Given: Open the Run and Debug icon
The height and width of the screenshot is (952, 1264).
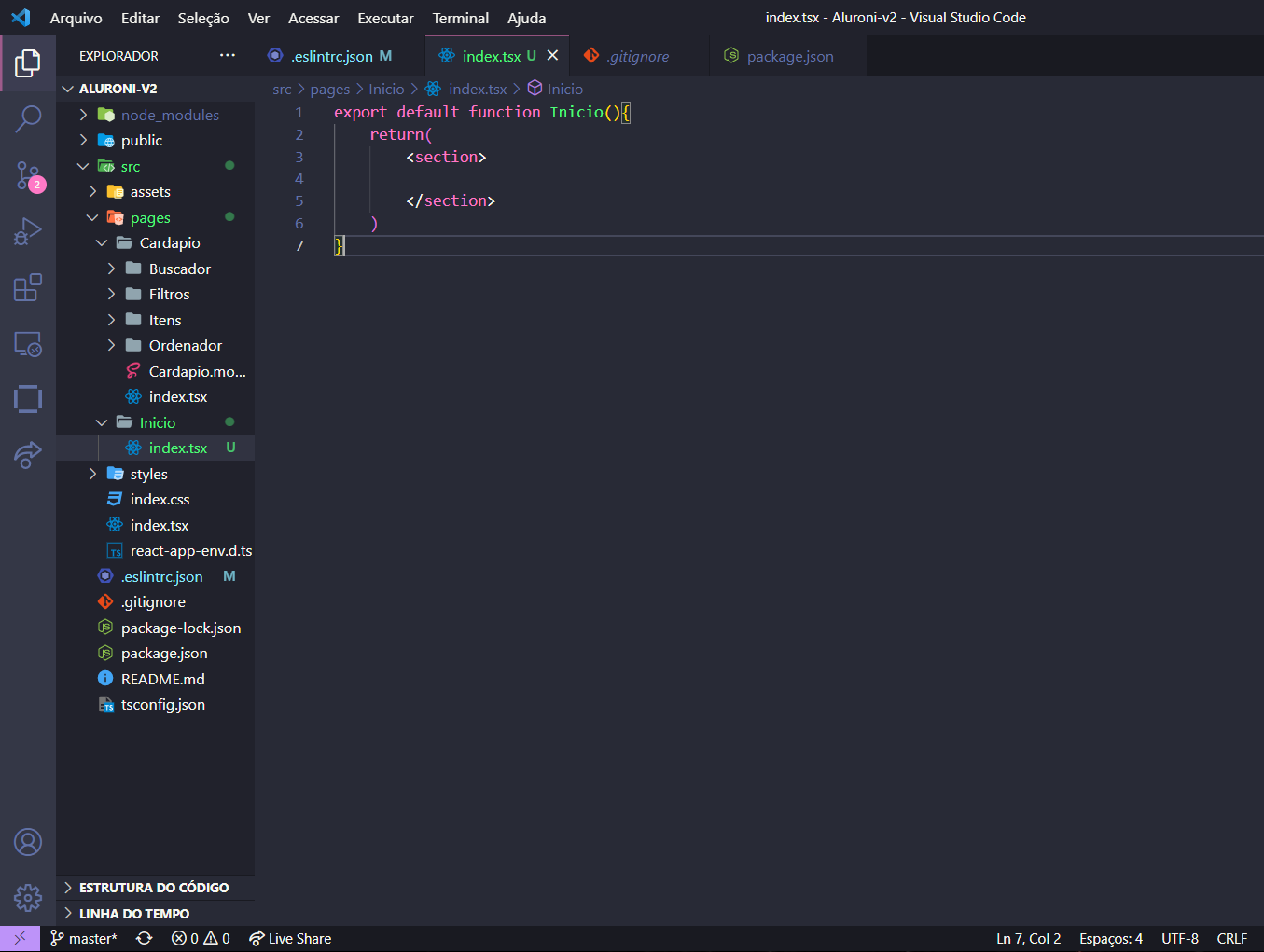Looking at the screenshot, I should (x=28, y=231).
